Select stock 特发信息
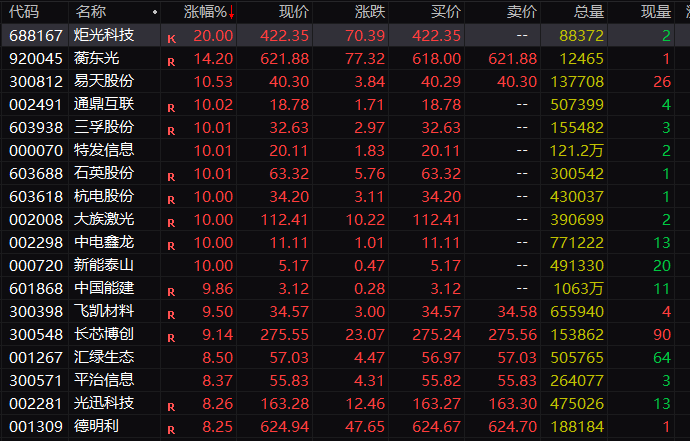Viewport: 690px width, 441px height. pyautogui.click(x=104, y=150)
